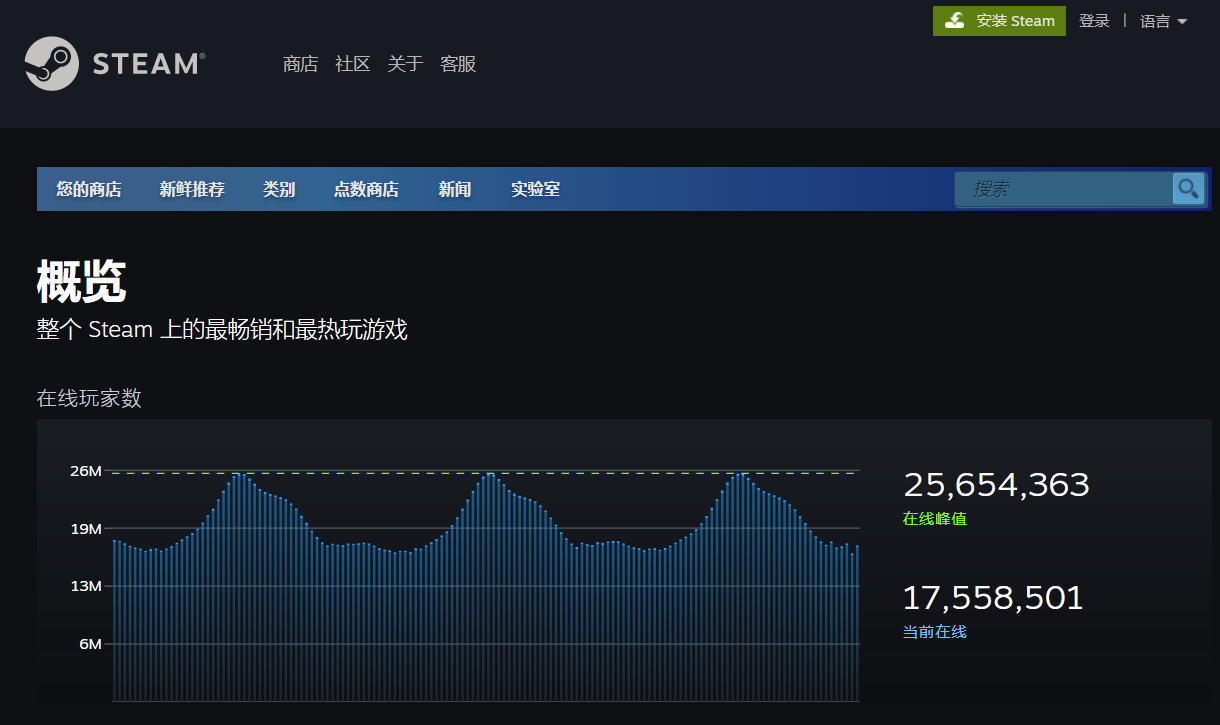
Task: Click the magnifying glass search icon
Action: coord(1188,189)
